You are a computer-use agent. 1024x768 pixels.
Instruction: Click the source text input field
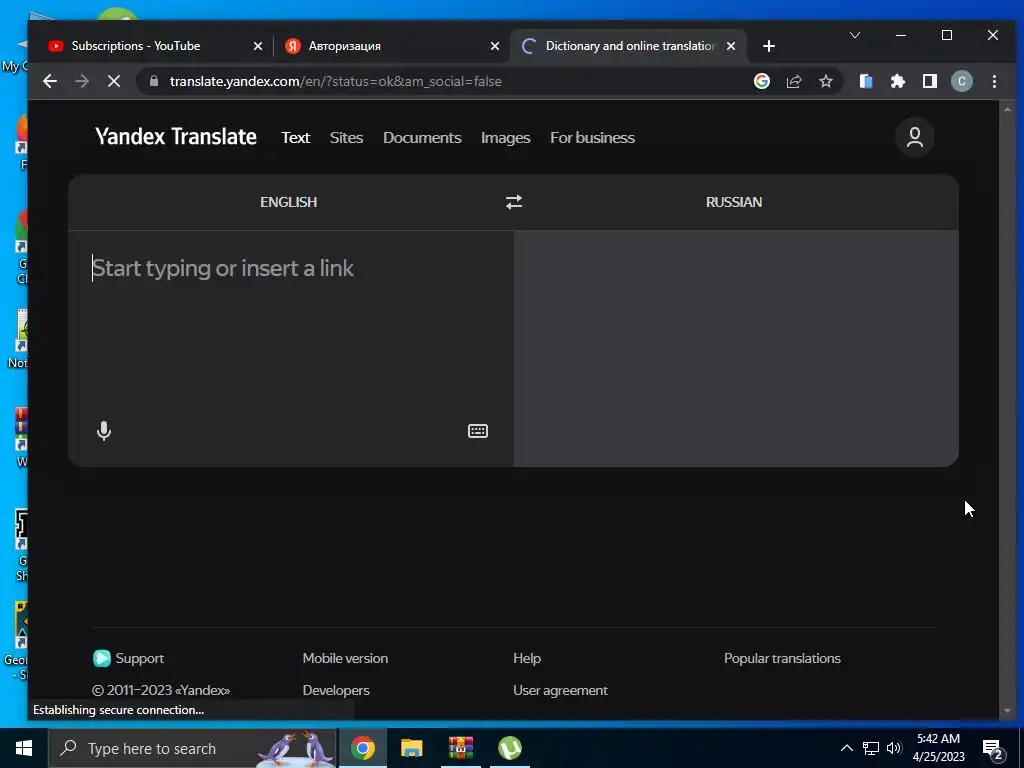291,327
